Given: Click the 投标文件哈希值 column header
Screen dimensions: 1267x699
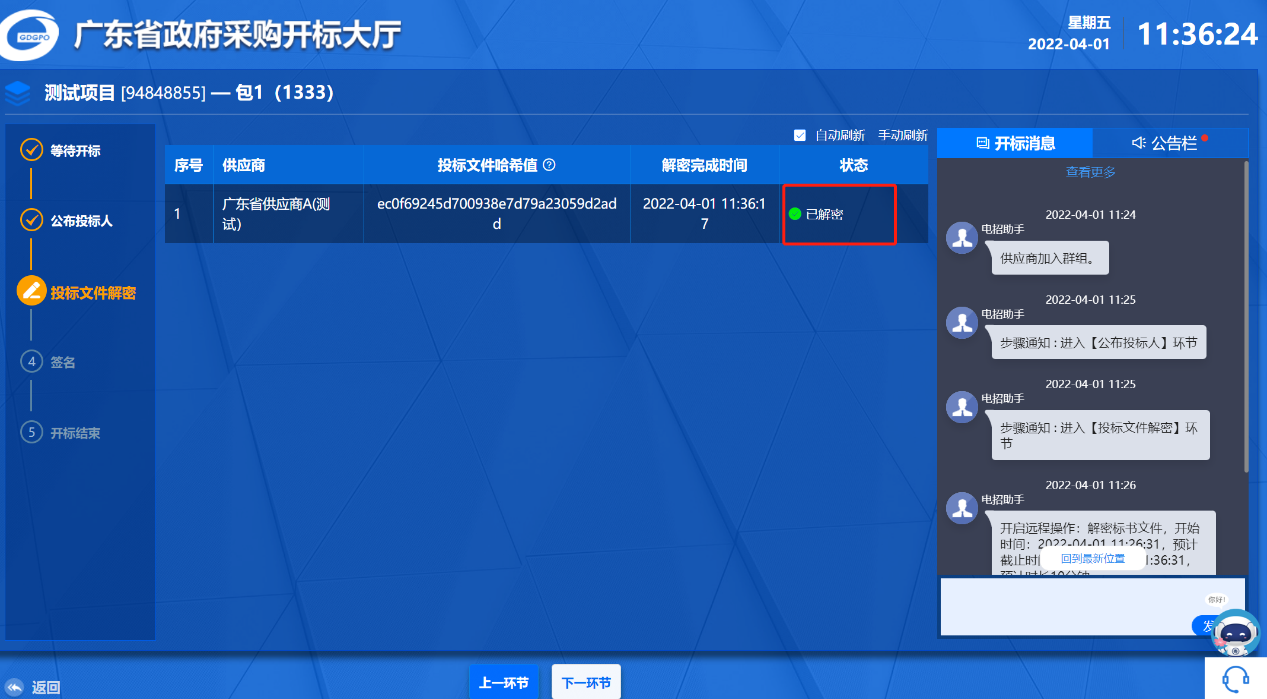Looking at the screenshot, I should (x=496, y=165).
